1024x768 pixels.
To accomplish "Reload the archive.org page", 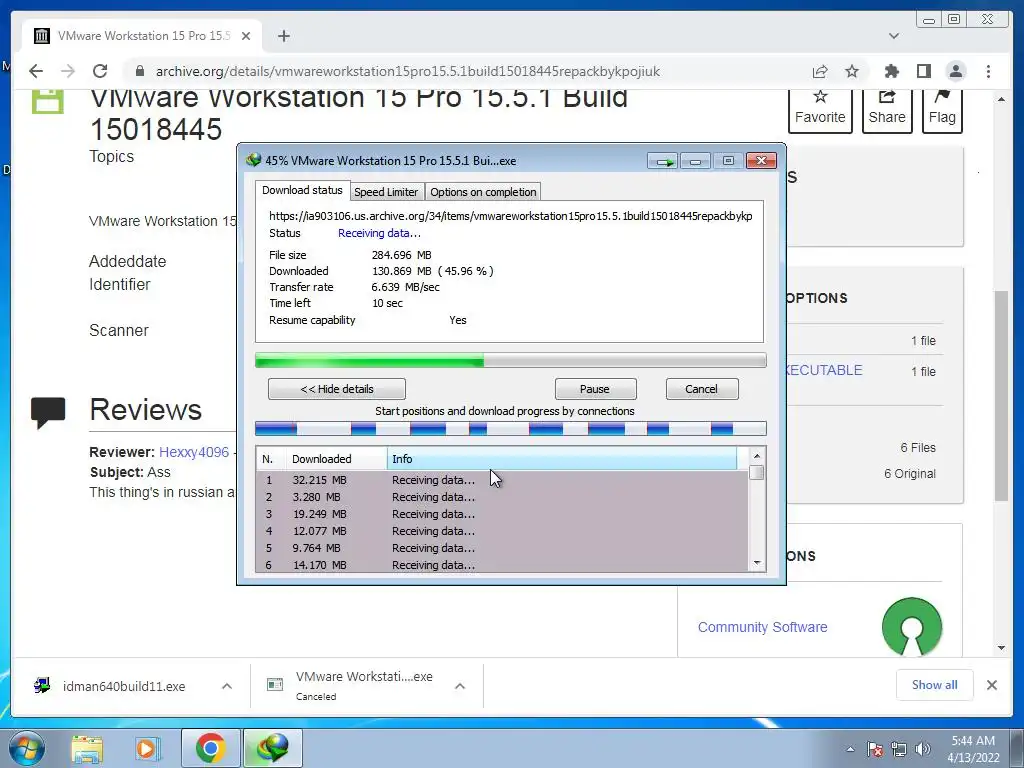I will [100, 71].
